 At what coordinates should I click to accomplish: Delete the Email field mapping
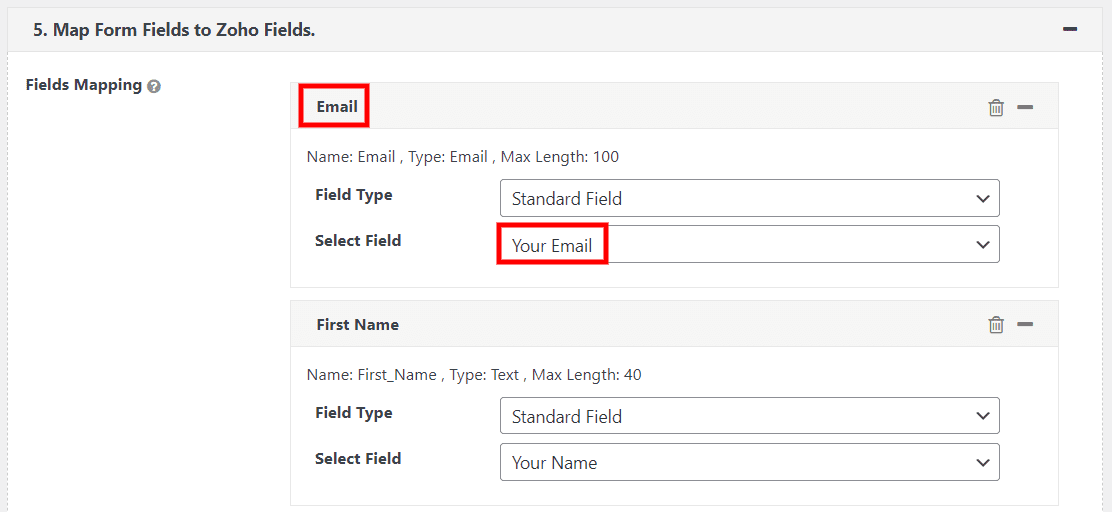[995, 107]
